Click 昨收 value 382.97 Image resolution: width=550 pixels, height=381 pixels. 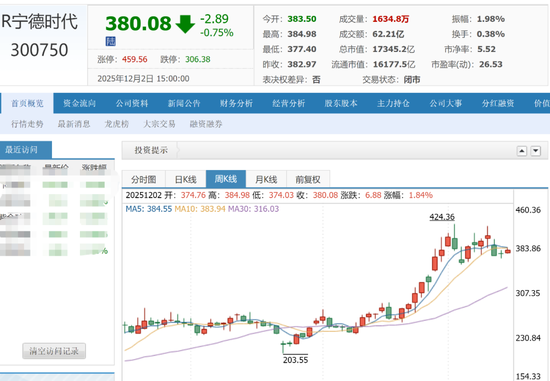(302, 64)
